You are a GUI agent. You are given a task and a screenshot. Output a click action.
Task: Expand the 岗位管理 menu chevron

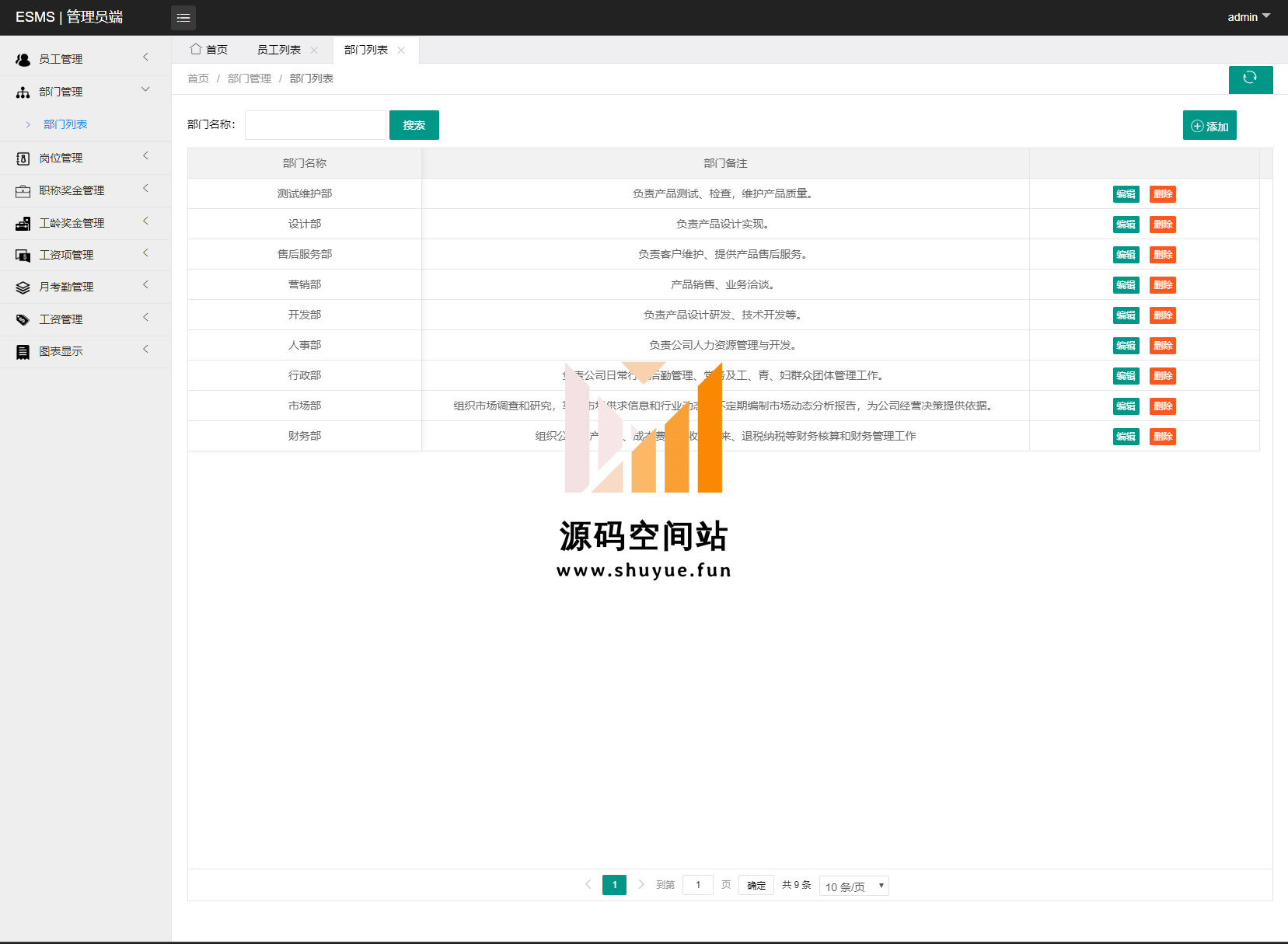pyautogui.click(x=145, y=156)
